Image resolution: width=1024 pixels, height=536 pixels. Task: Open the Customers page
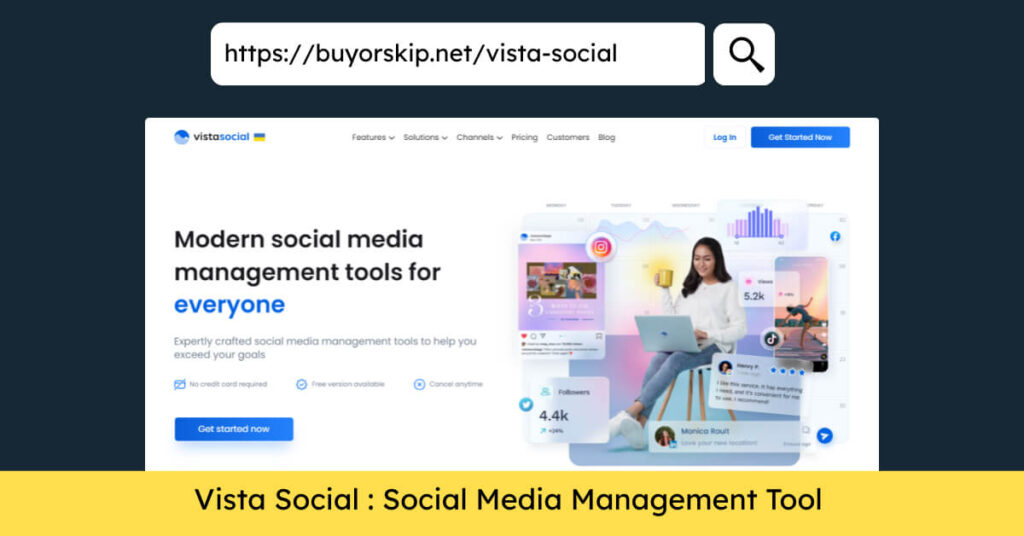click(x=568, y=138)
